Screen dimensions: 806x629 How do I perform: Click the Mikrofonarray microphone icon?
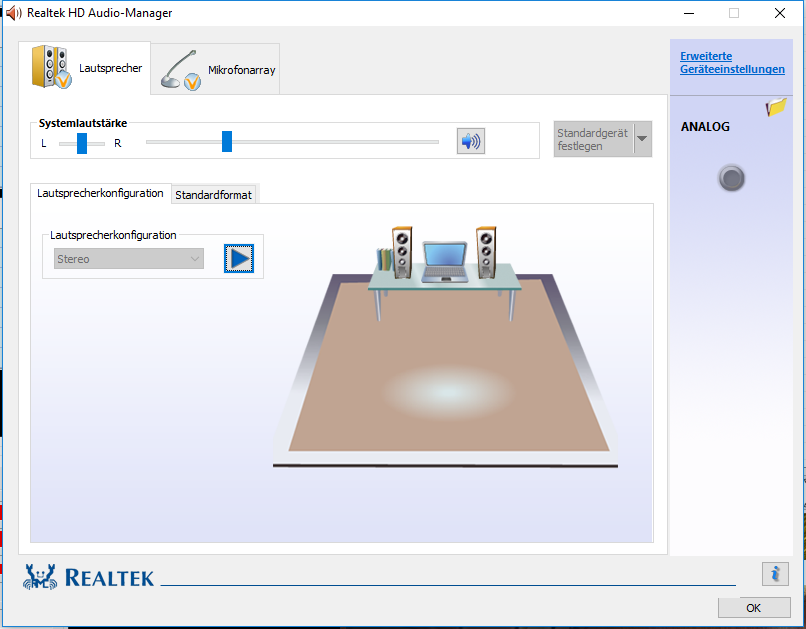click(x=180, y=70)
